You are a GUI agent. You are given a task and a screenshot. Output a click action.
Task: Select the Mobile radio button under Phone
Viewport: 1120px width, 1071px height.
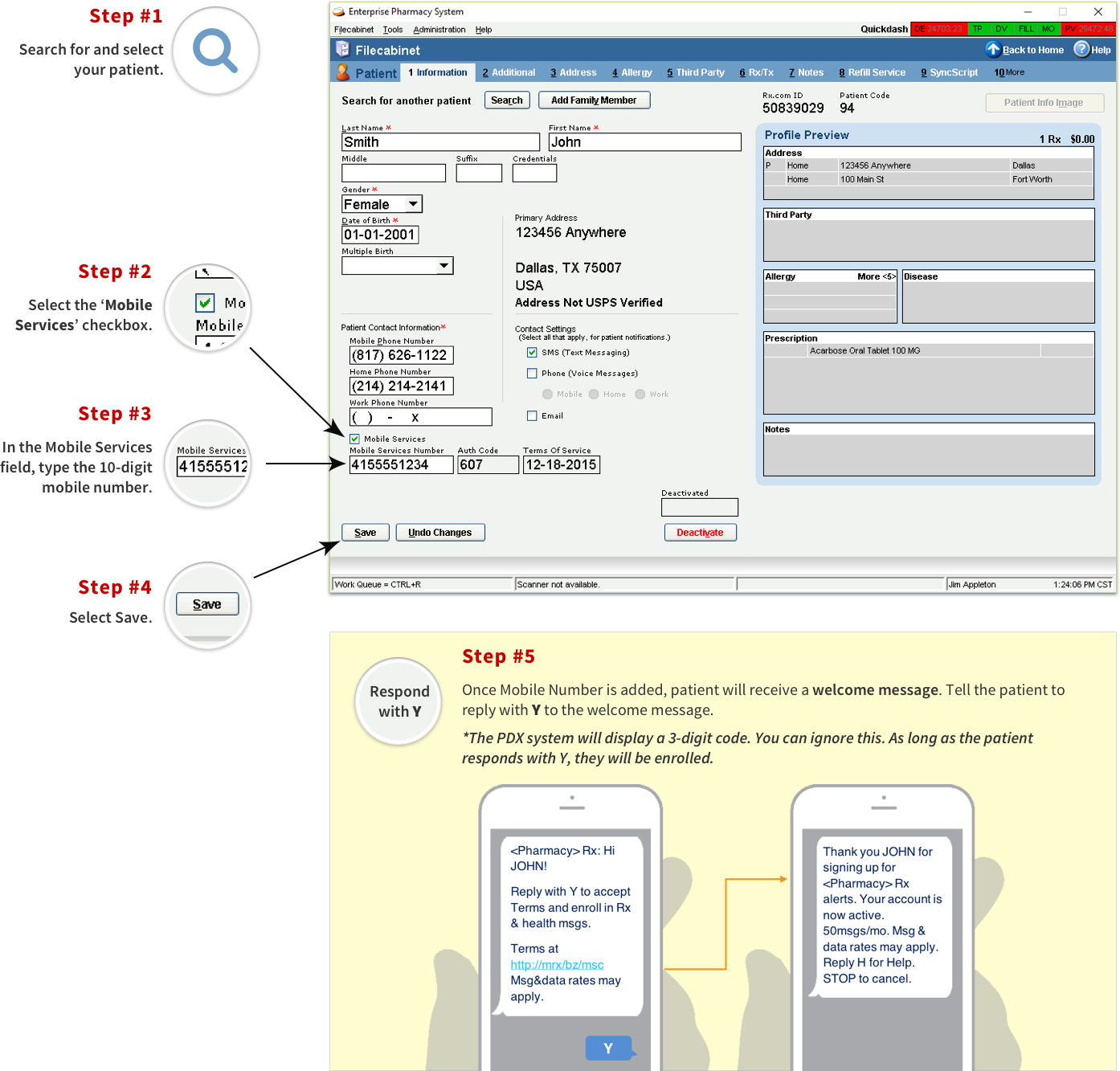[548, 394]
